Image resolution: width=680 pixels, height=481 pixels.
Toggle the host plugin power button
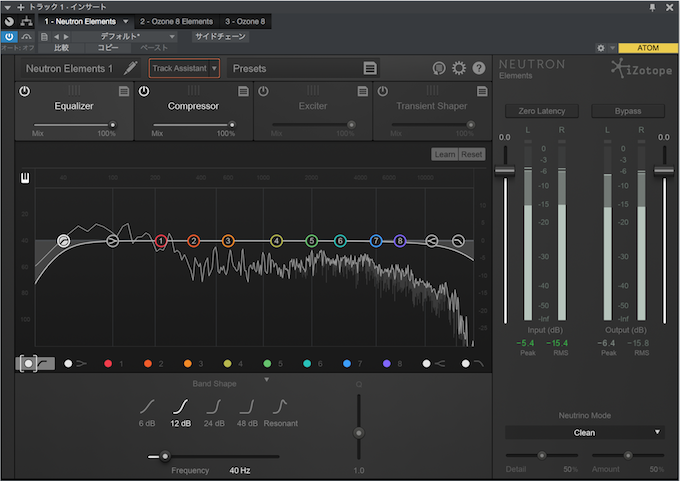[9, 36]
